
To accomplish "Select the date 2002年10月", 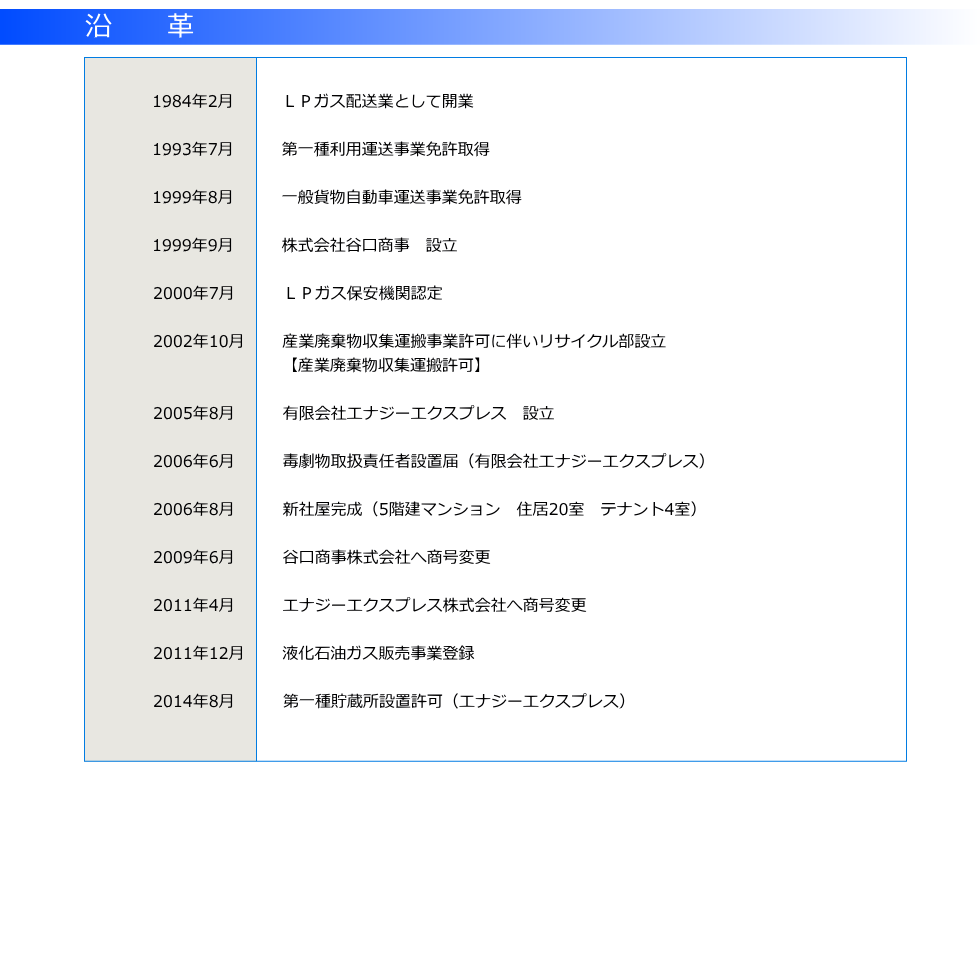I will click(x=198, y=341).
